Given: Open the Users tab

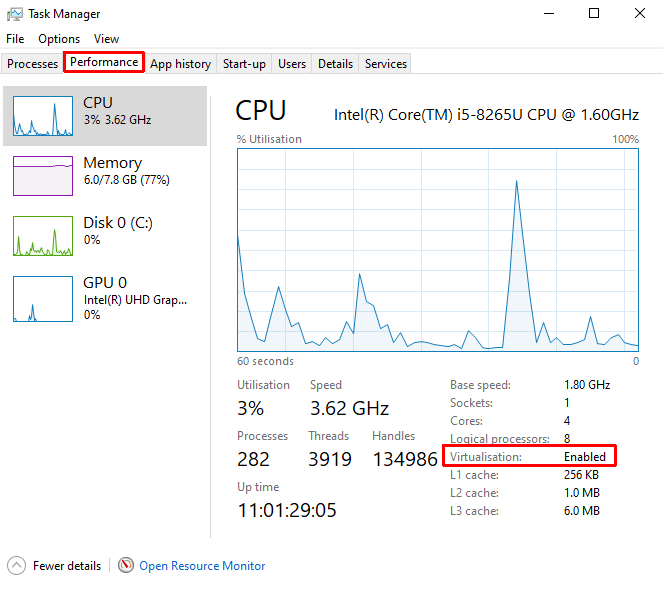Looking at the screenshot, I should pos(292,64).
